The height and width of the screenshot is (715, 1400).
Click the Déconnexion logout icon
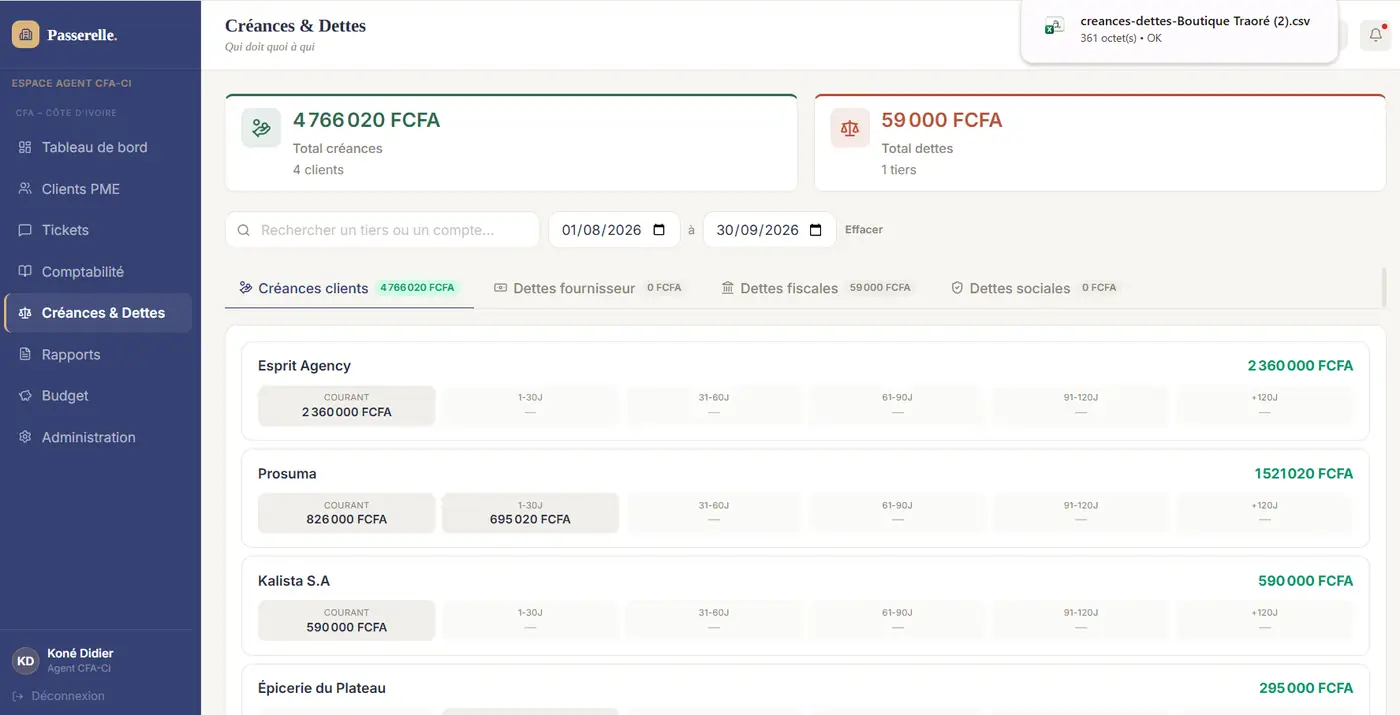[x=18, y=696]
